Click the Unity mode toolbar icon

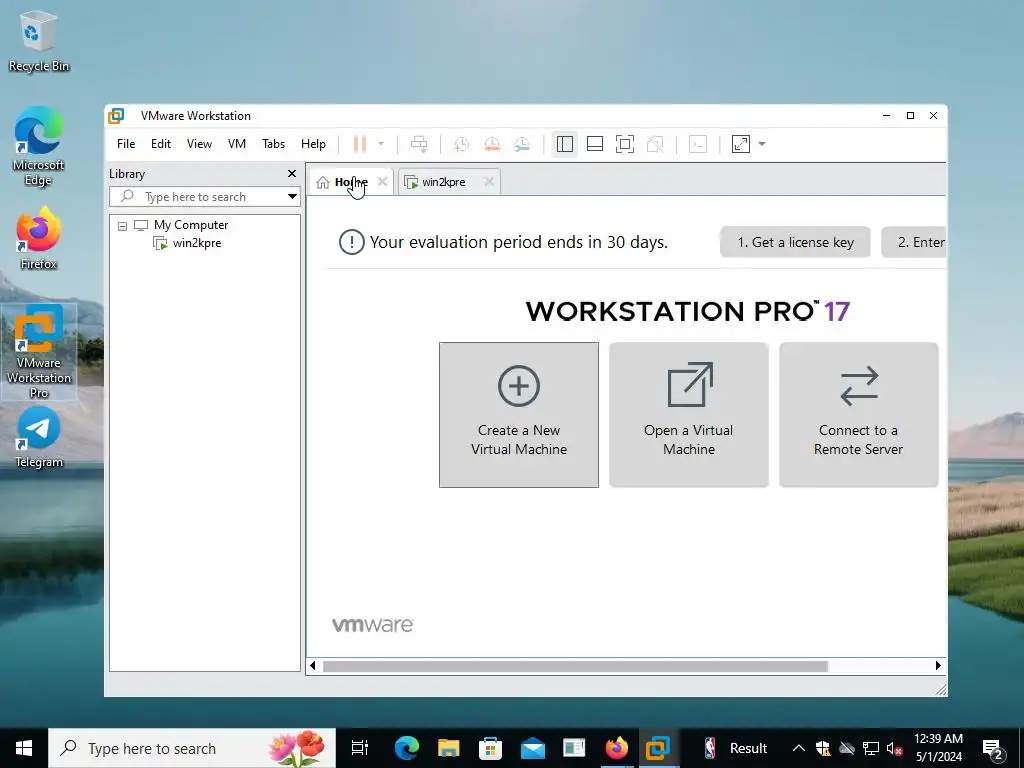(655, 144)
